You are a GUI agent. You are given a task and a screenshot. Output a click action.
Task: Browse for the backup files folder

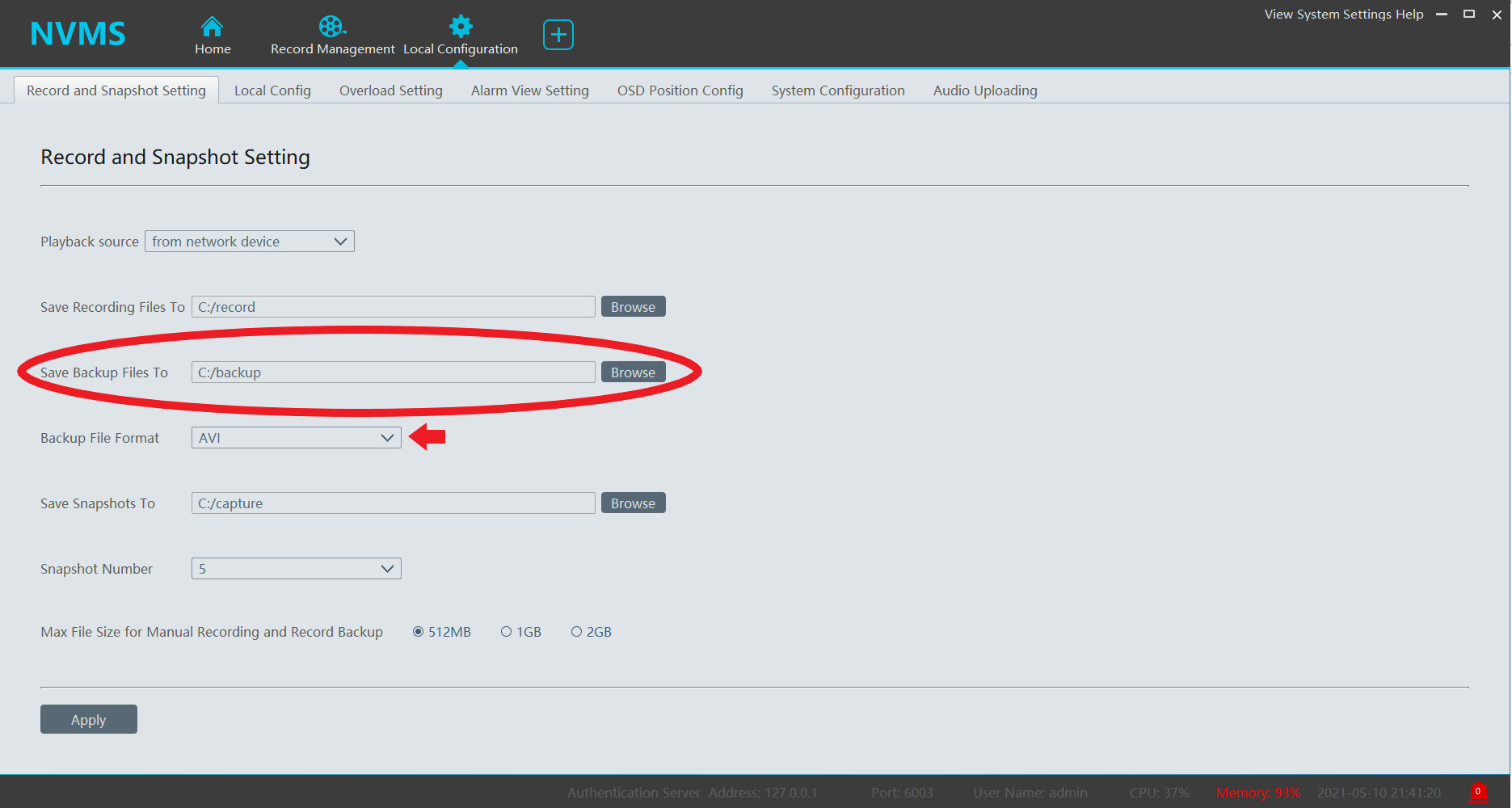pos(633,372)
